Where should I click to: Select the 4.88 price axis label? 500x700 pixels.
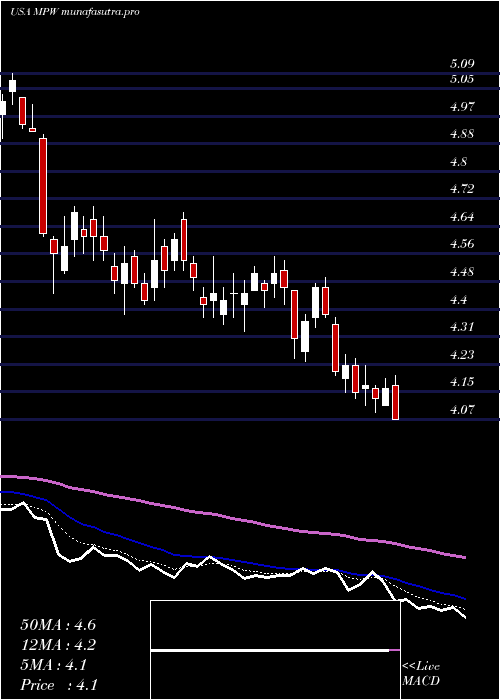pyautogui.click(x=462, y=134)
